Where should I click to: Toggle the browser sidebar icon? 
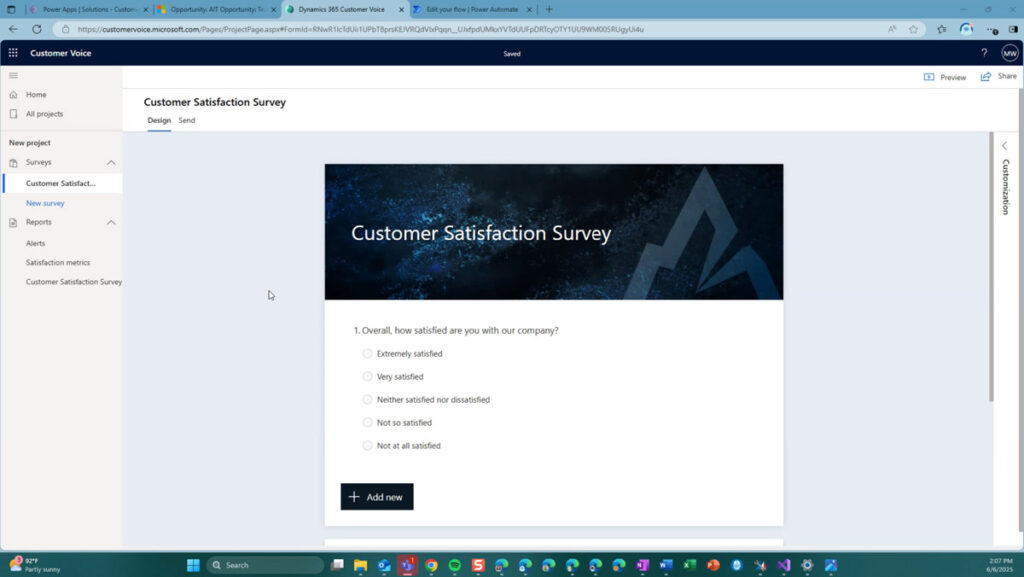click(x=1013, y=29)
